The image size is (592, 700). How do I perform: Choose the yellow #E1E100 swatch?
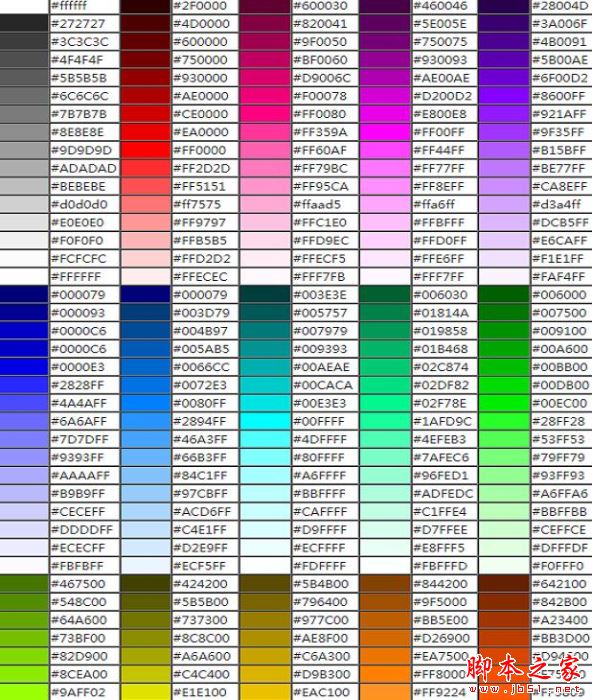pos(146,692)
